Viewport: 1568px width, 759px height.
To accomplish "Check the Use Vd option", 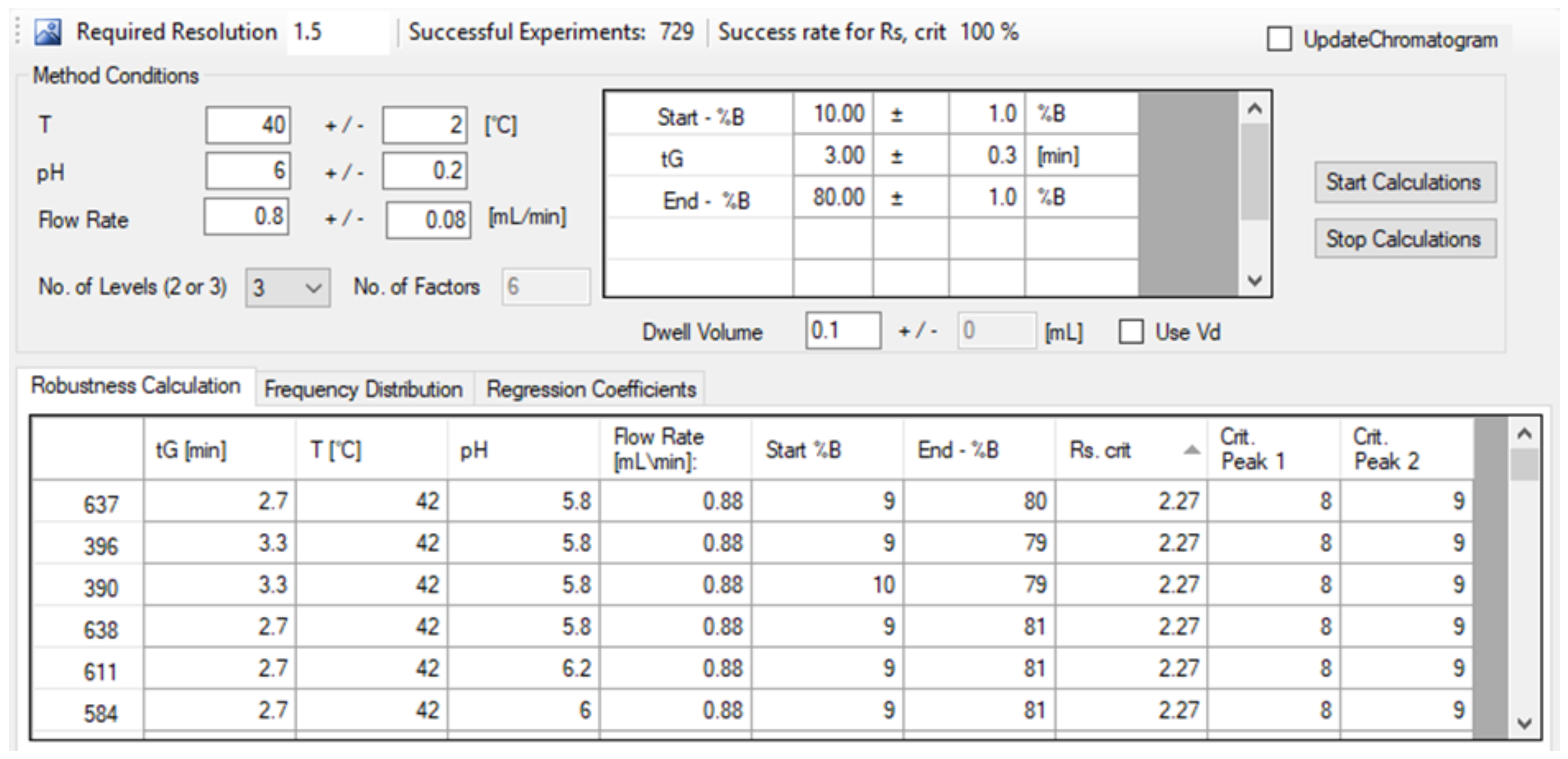I will (1130, 332).
